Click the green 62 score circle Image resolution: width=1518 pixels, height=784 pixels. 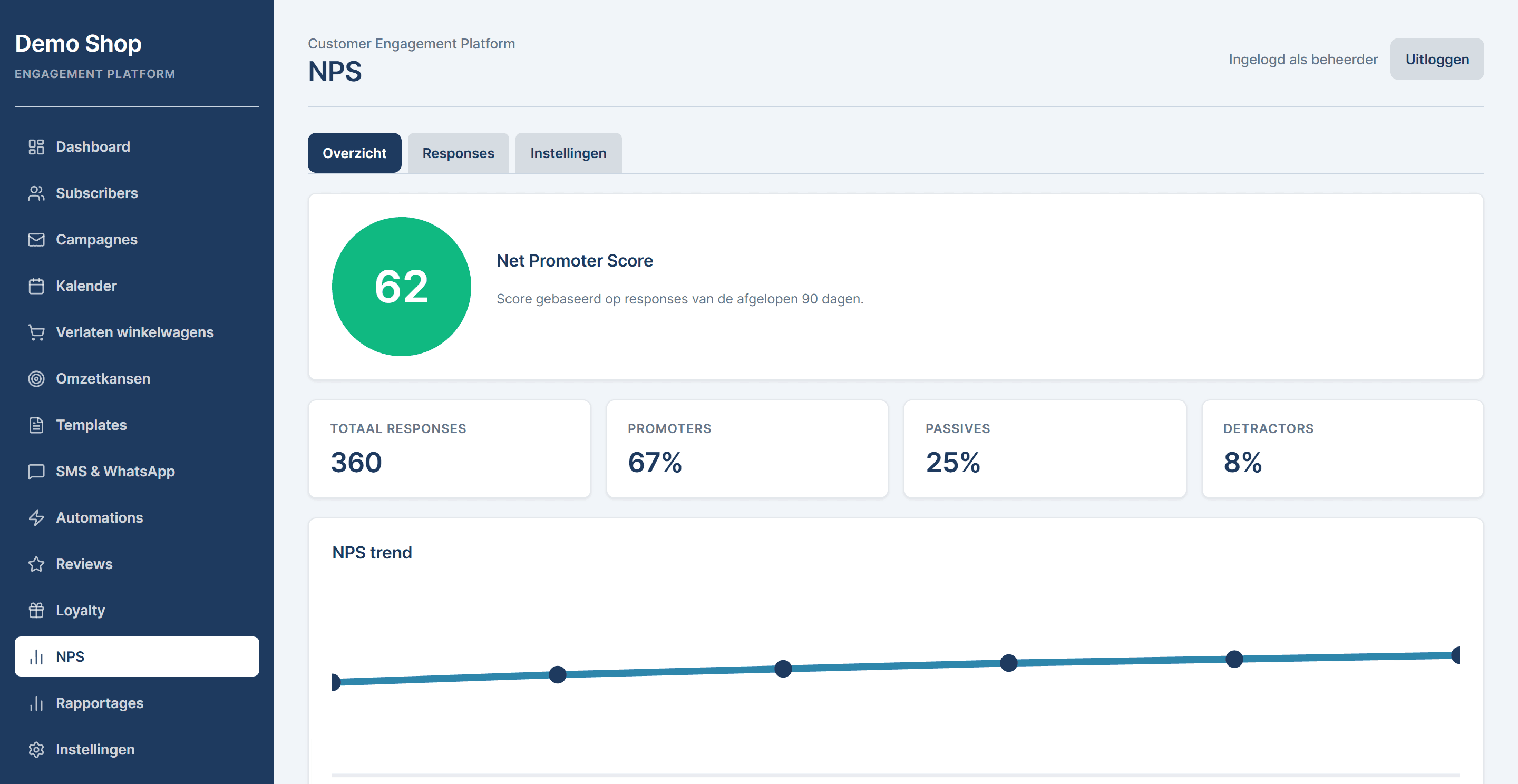pyautogui.click(x=401, y=287)
